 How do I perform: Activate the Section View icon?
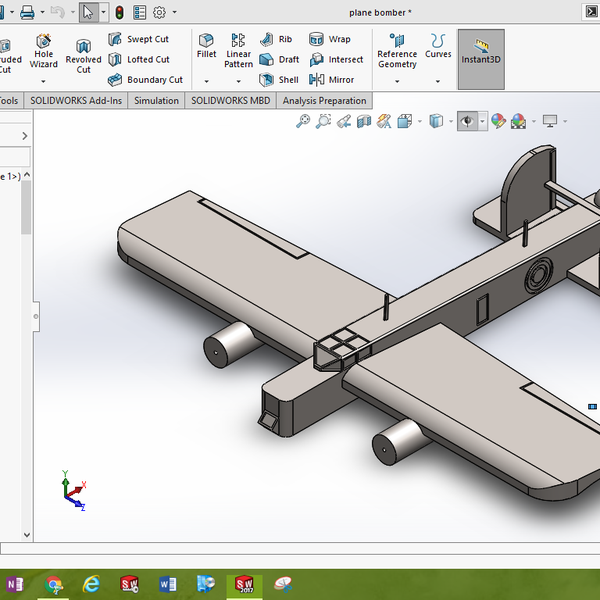[x=363, y=121]
